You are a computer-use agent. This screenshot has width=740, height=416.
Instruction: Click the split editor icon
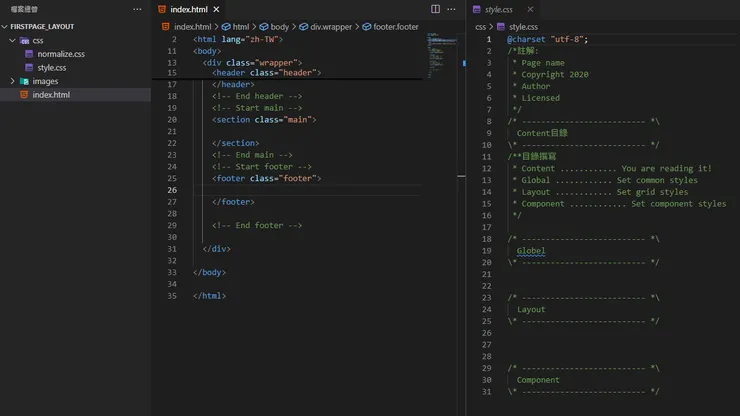tap(436, 9)
